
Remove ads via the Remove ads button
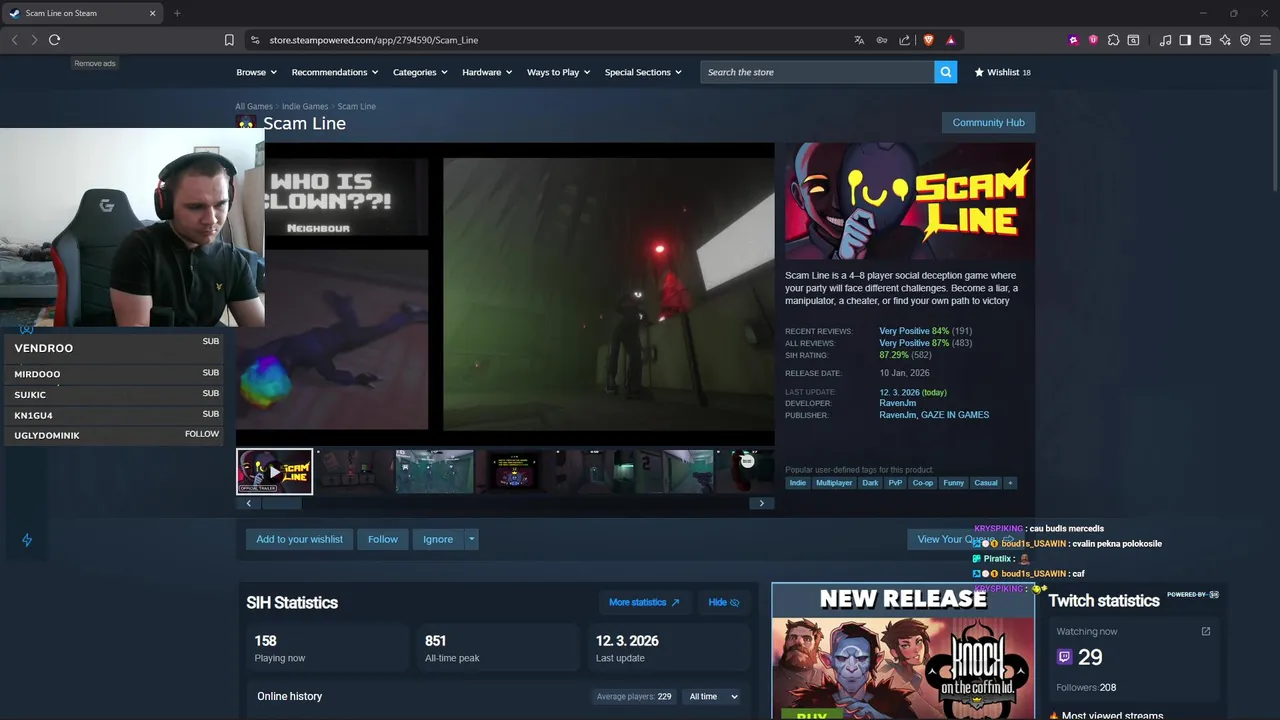95,63
